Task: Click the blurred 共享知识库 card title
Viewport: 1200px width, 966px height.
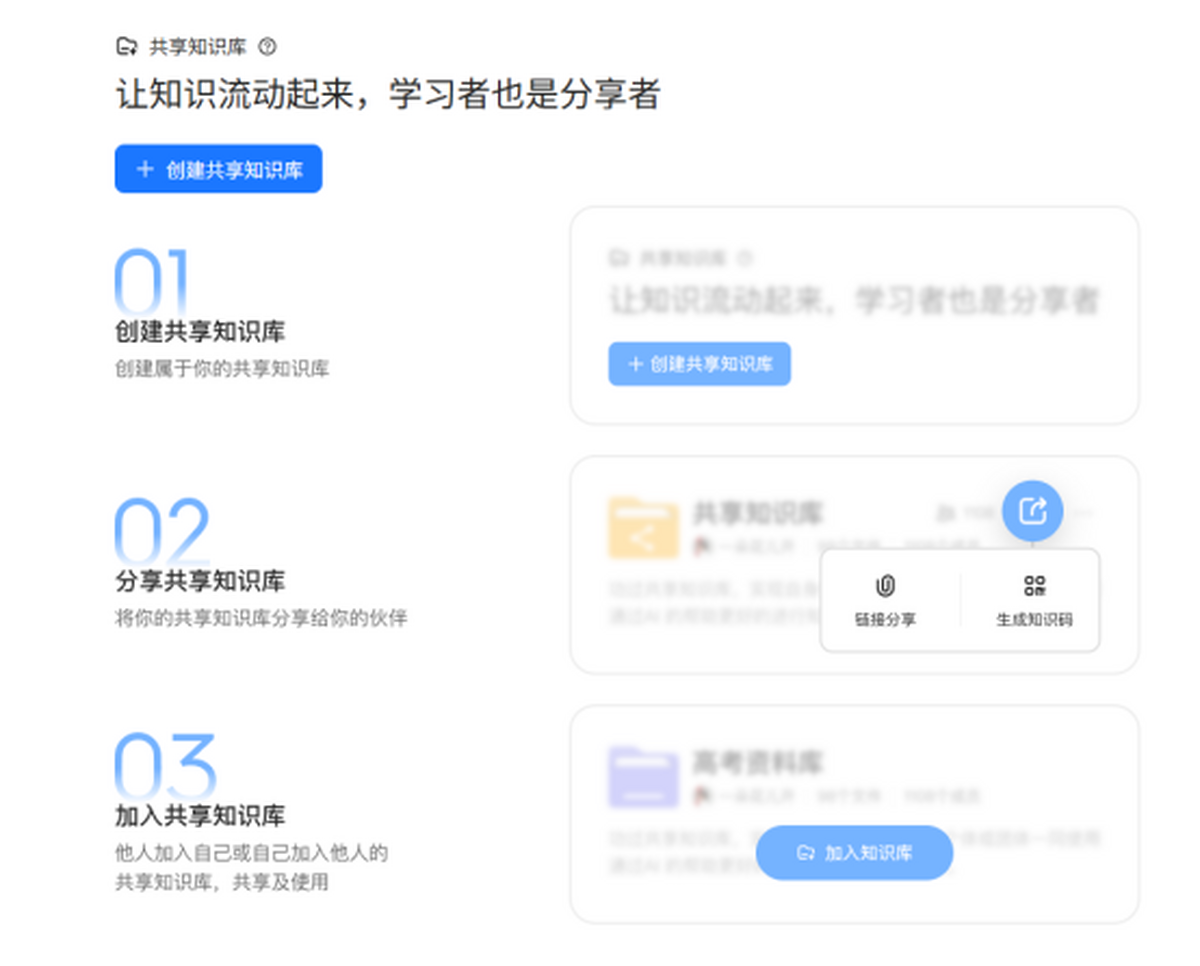Action: pos(758,514)
